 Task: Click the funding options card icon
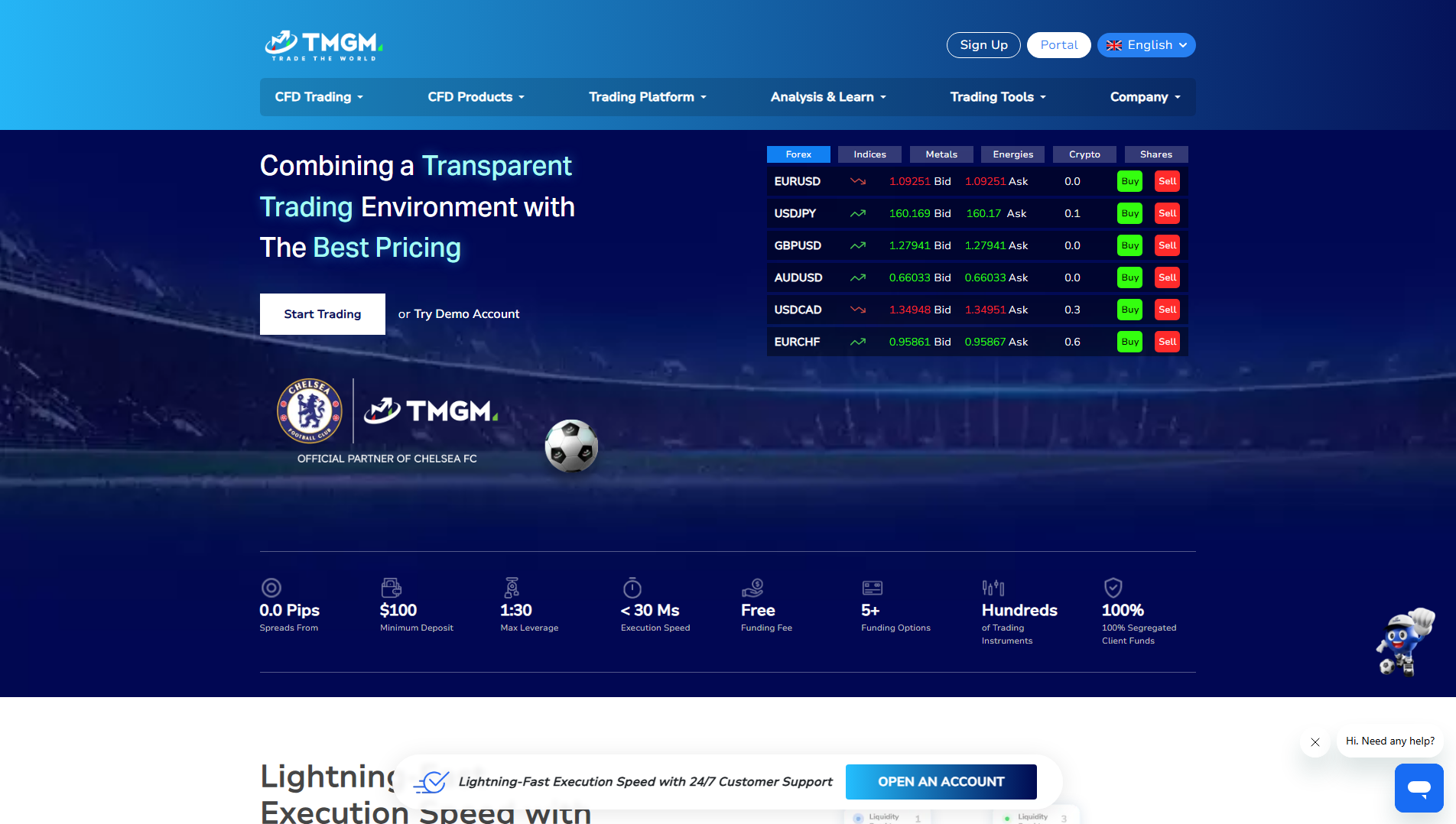[873, 587]
